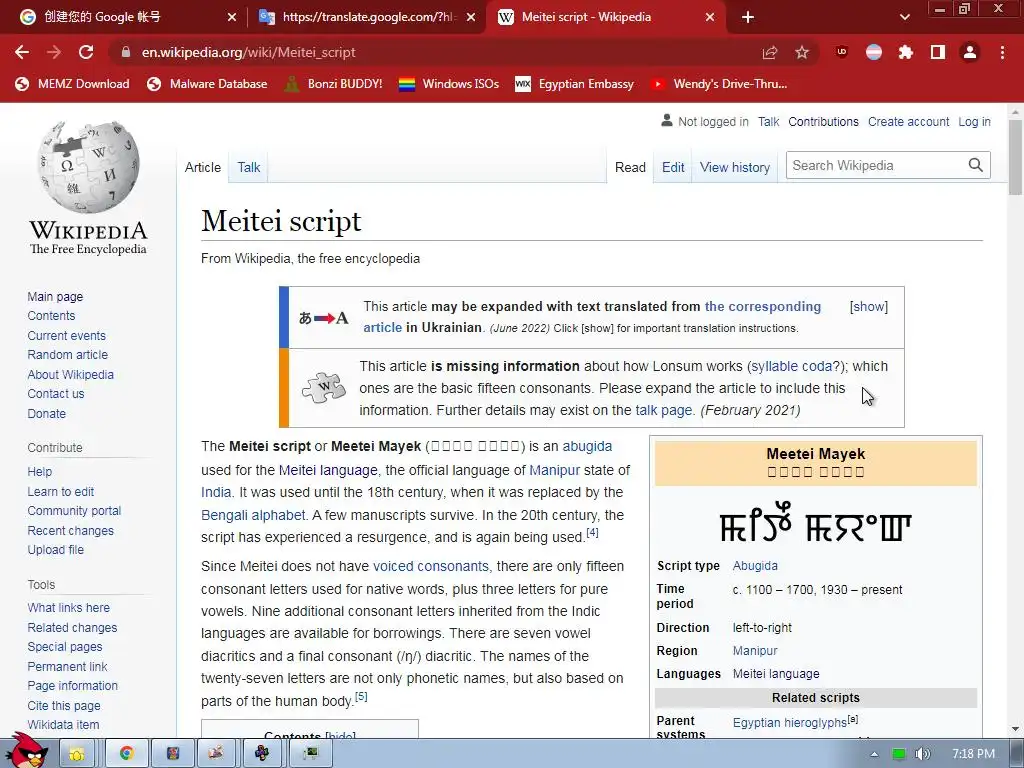Image resolution: width=1024 pixels, height=768 pixels.
Task: Open a Random article
Action: [67, 355]
